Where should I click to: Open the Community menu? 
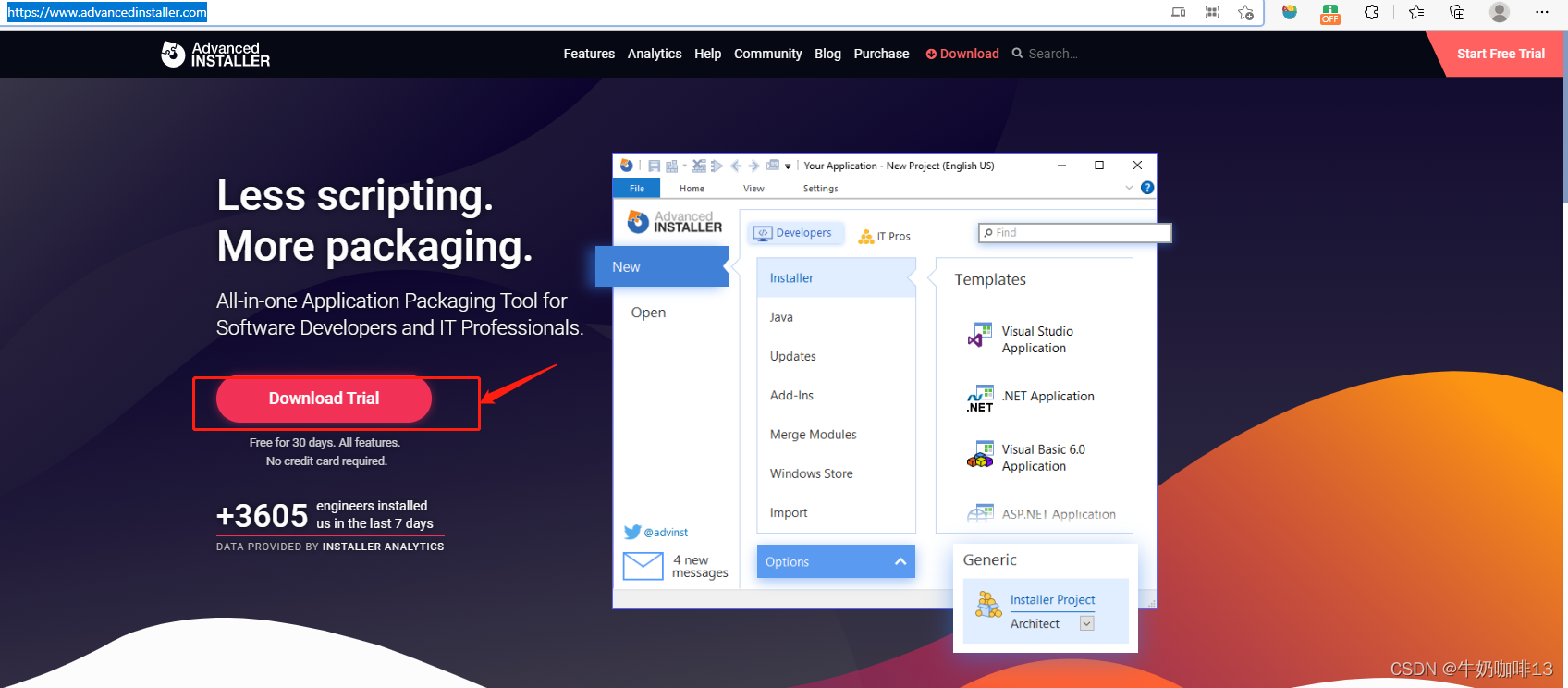(x=767, y=54)
